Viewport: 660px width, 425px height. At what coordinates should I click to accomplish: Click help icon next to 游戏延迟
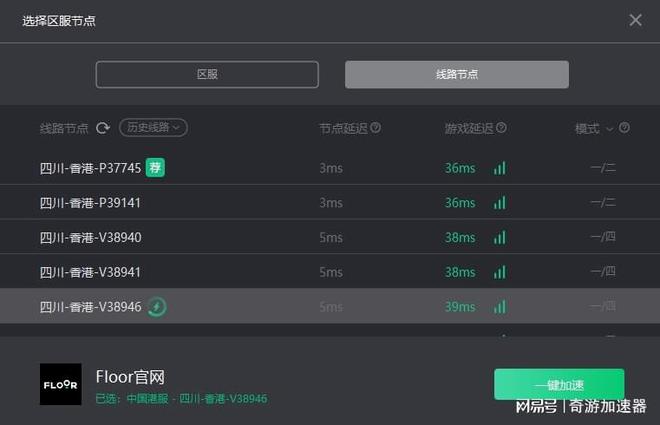pos(501,128)
